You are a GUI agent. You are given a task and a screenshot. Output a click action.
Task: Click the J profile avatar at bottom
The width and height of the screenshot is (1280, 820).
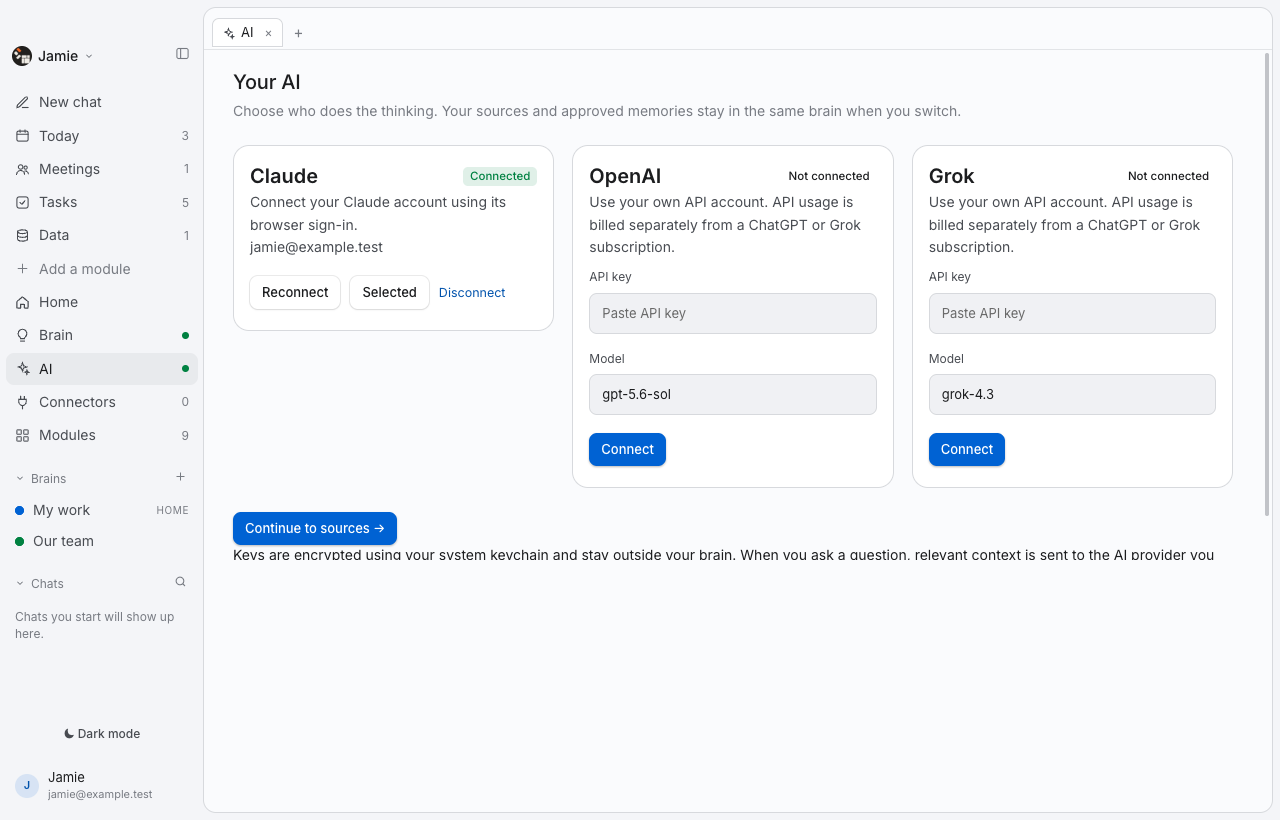pyautogui.click(x=27, y=785)
